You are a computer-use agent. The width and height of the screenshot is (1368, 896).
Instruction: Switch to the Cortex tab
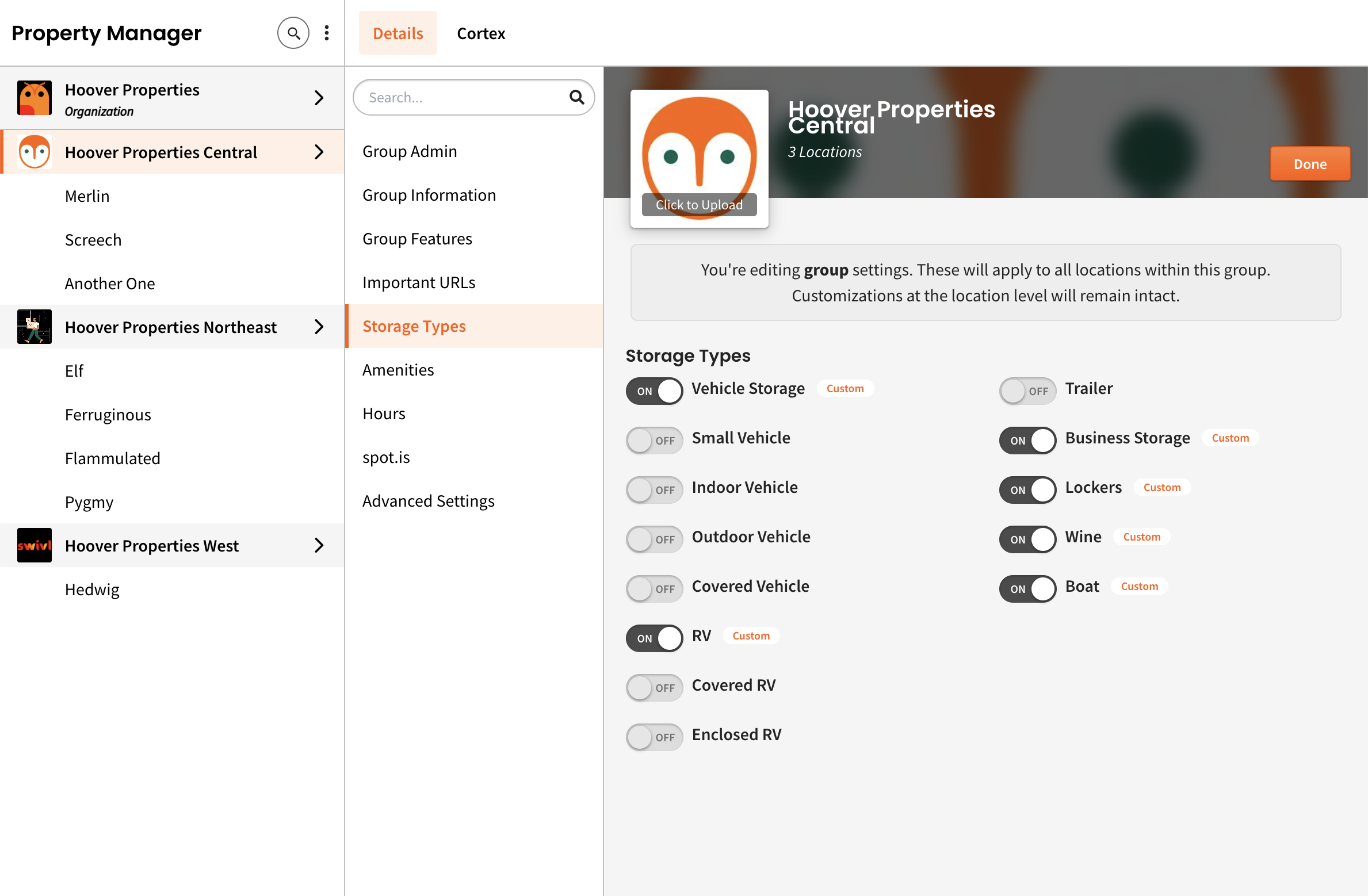coord(481,33)
